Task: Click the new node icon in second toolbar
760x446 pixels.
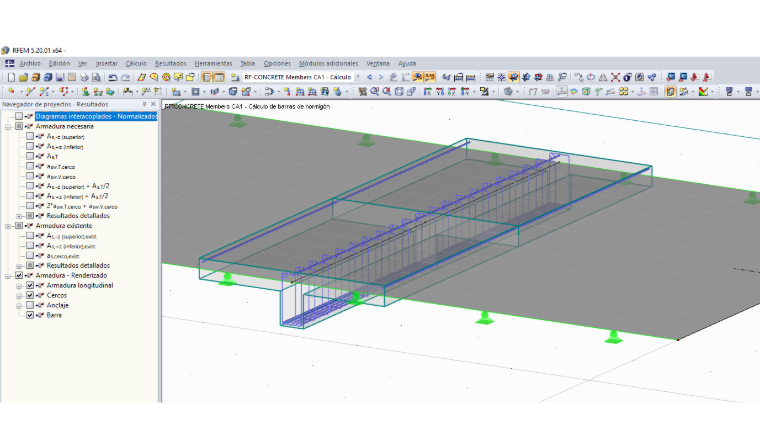Action: (x=11, y=91)
